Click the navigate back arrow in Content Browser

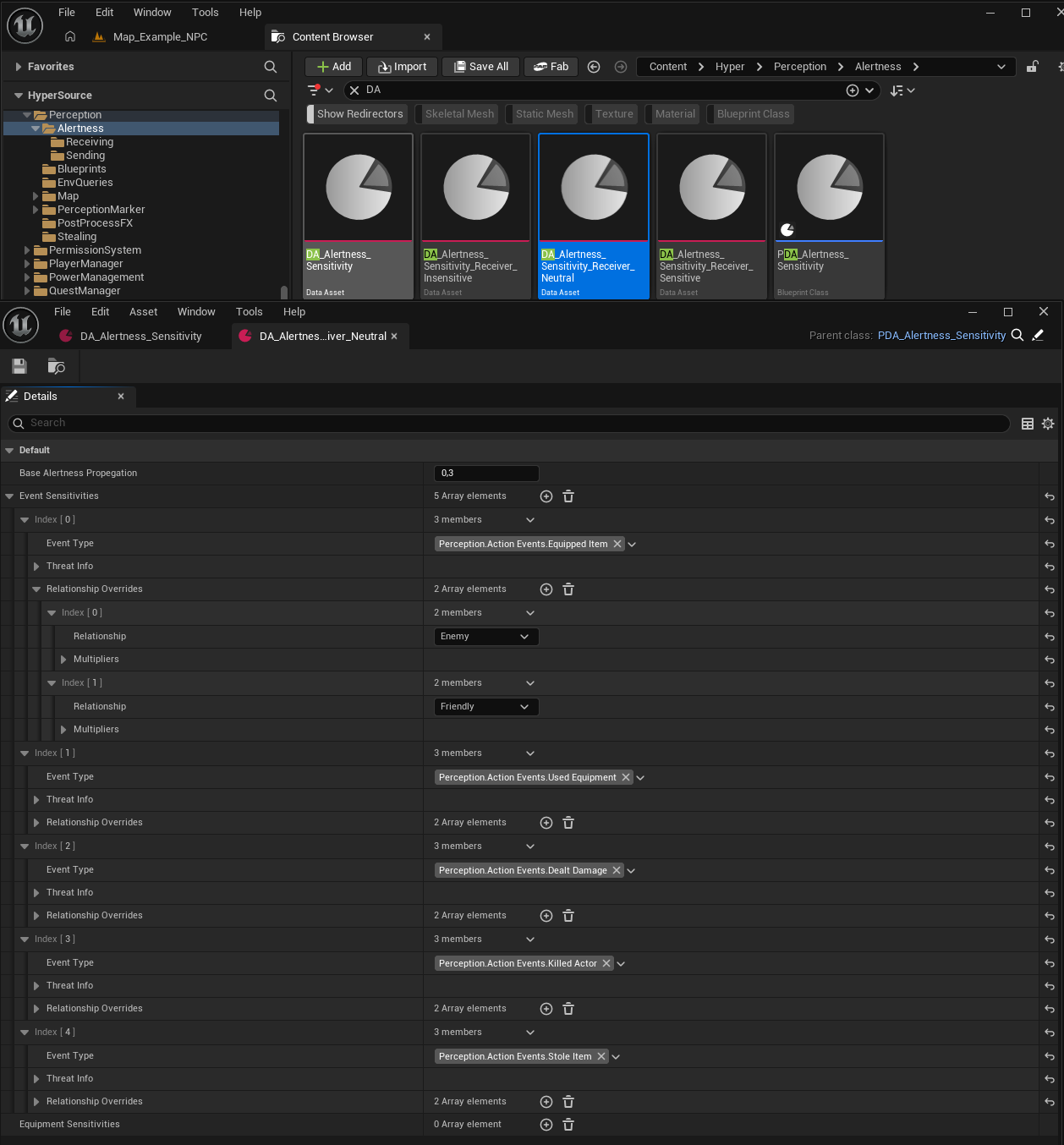(x=594, y=67)
